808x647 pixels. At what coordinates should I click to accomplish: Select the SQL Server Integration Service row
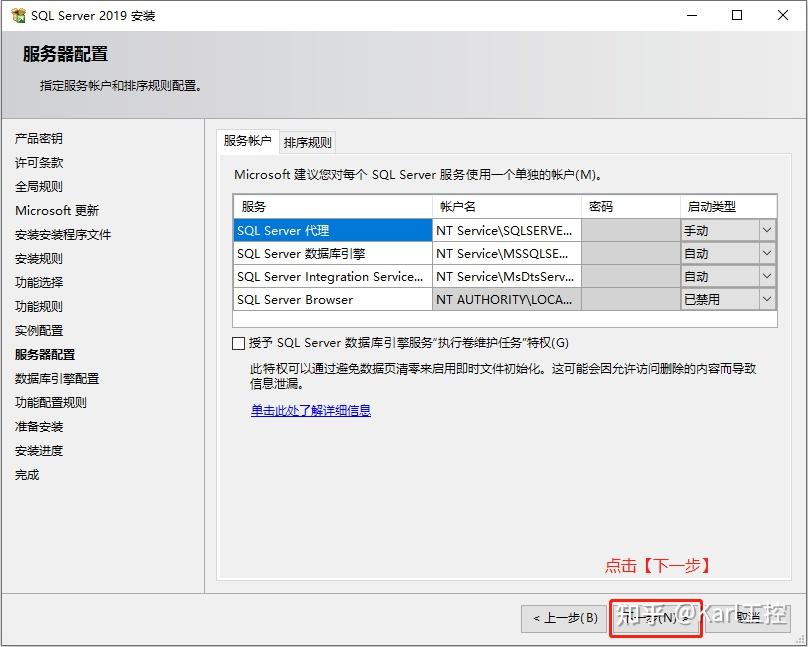point(332,277)
